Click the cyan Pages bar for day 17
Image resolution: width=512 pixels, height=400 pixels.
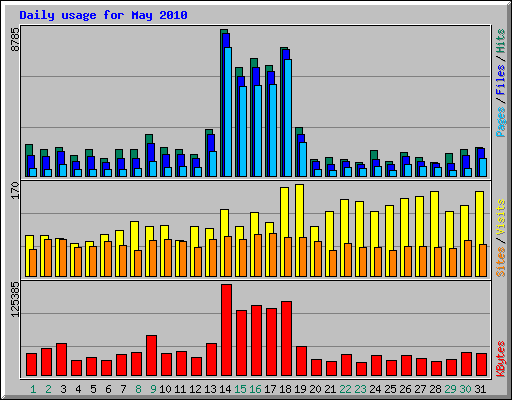point(273,130)
